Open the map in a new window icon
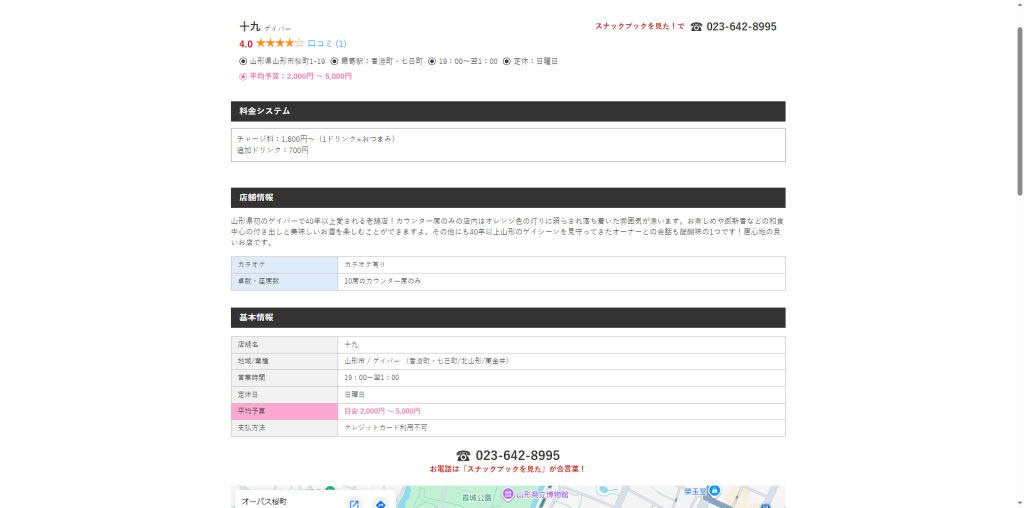Viewport: 1024px width, 508px height. pyautogui.click(x=354, y=504)
